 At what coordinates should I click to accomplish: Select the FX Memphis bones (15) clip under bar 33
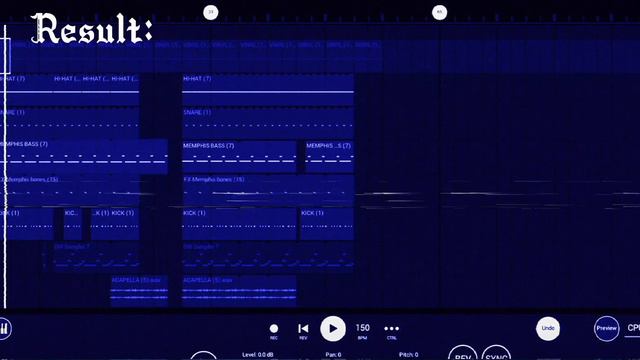(268, 190)
